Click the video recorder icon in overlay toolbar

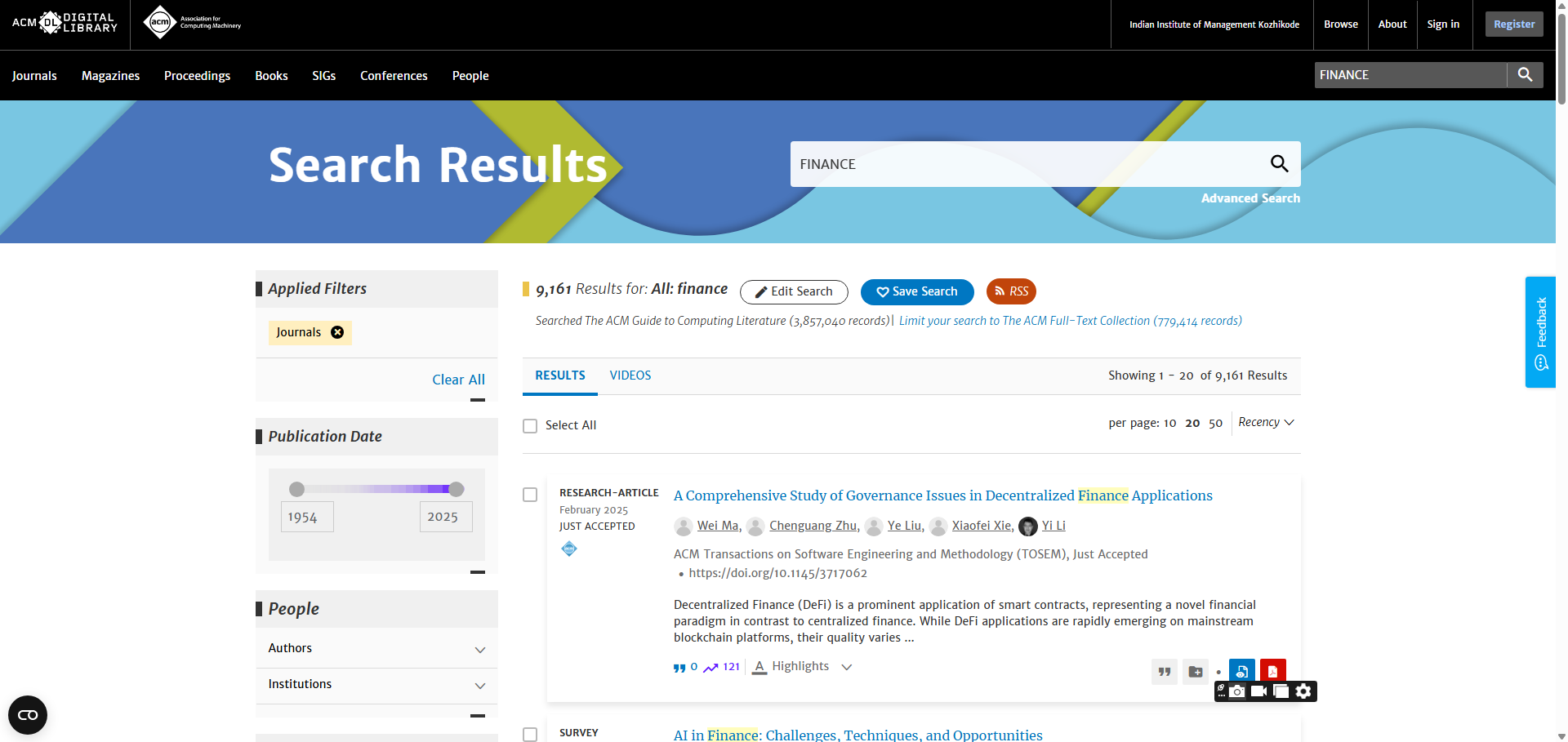pyautogui.click(x=1259, y=691)
